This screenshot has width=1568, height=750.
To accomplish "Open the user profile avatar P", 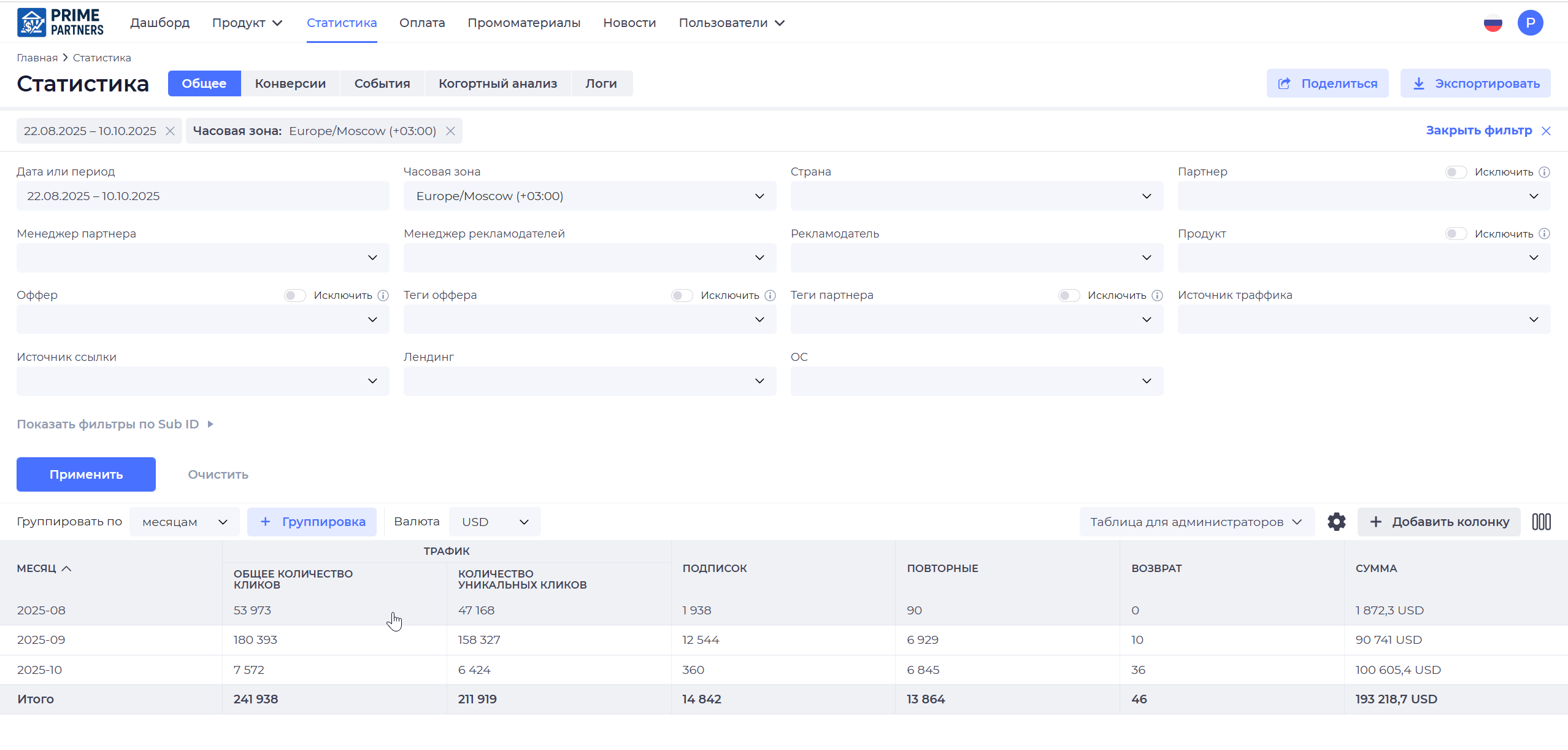I will pyautogui.click(x=1530, y=23).
